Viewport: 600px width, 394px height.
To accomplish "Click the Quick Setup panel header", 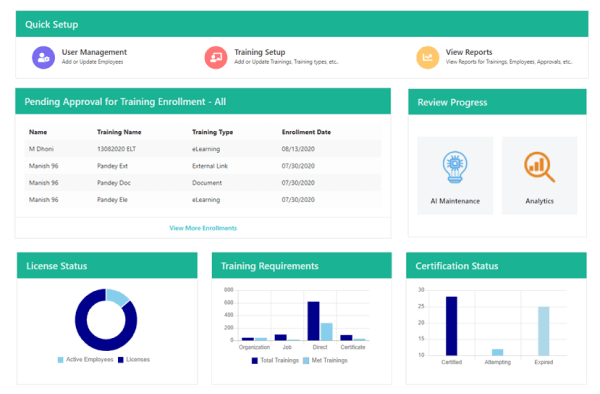I will pos(302,24).
